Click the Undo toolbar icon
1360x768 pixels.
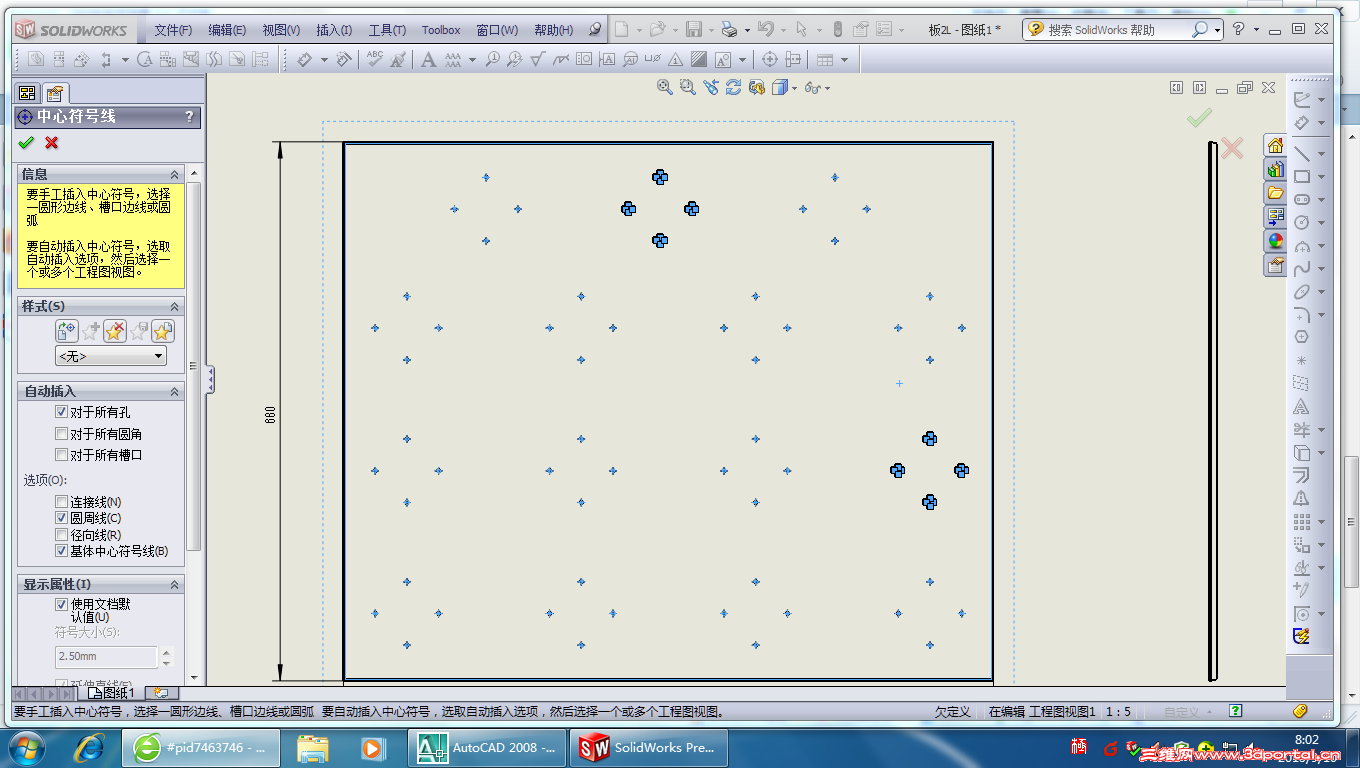point(765,30)
